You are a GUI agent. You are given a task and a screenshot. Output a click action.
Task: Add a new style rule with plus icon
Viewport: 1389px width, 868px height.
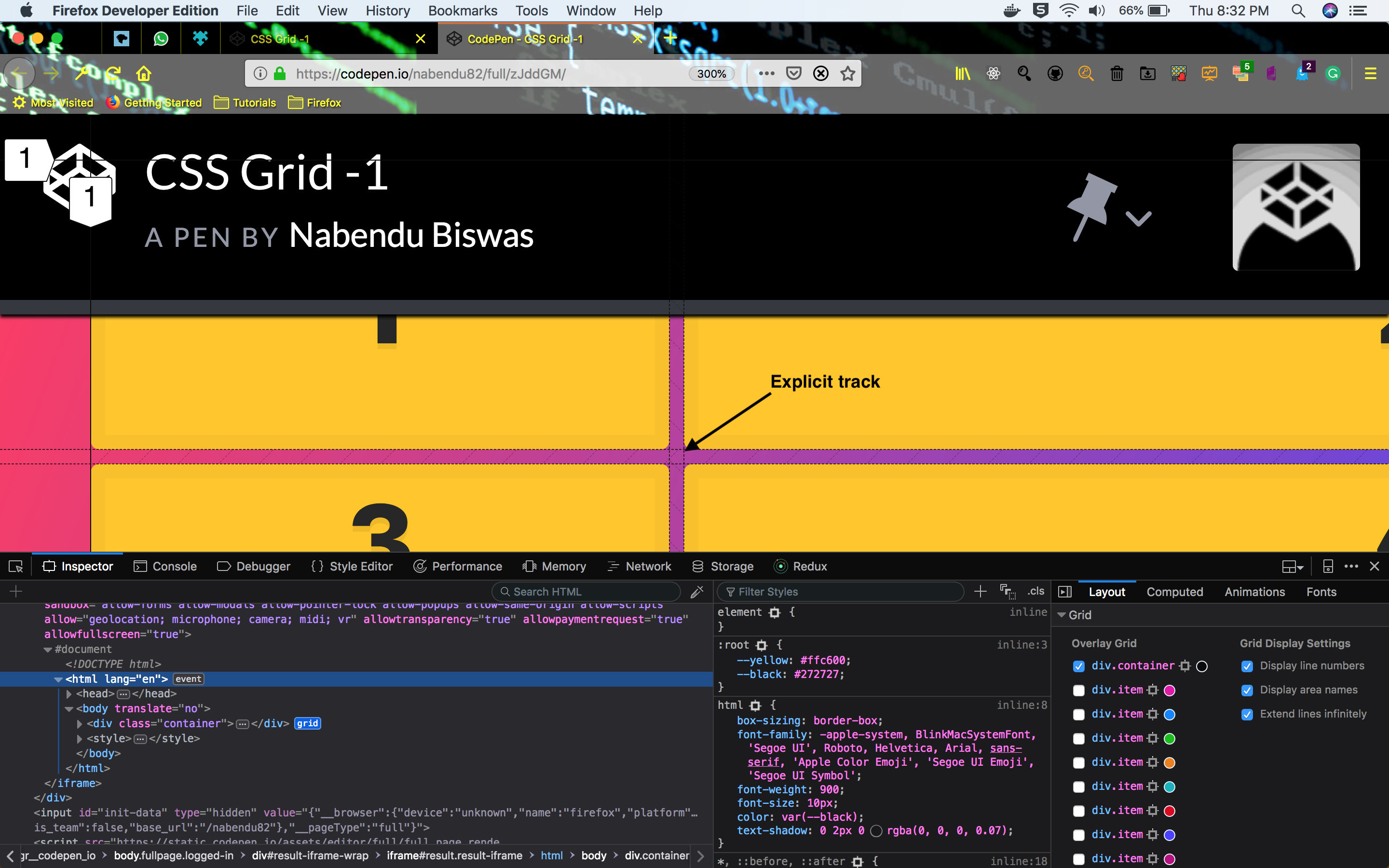[980, 591]
